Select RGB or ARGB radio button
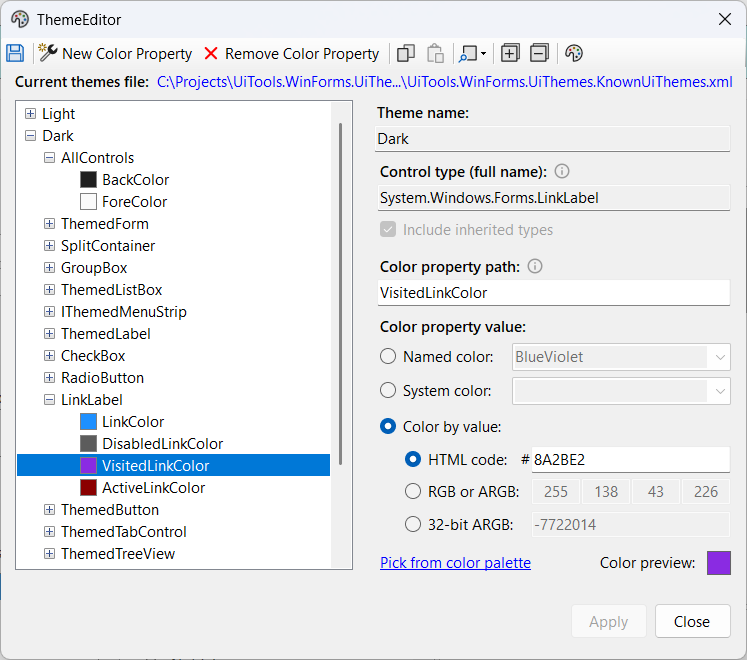Screen dimensions: 747x660 coord(413,491)
